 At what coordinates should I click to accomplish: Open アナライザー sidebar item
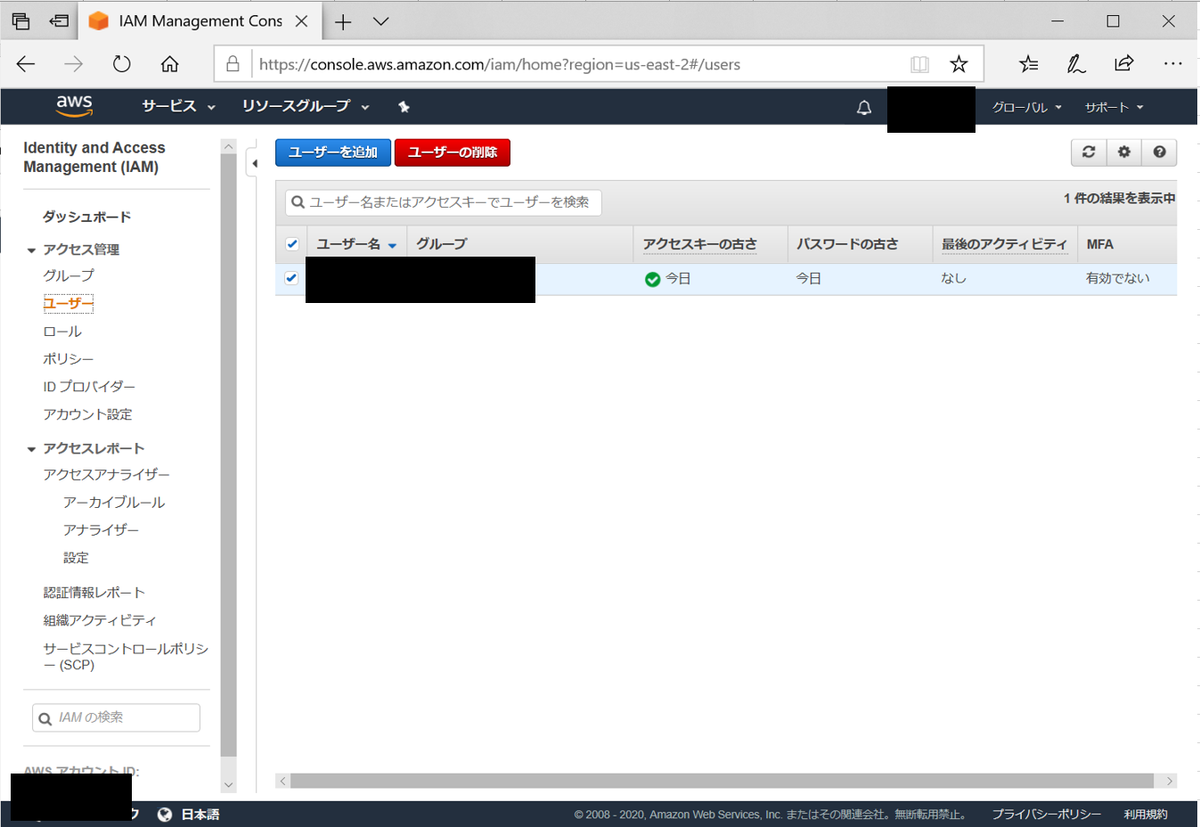[x=101, y=530]
